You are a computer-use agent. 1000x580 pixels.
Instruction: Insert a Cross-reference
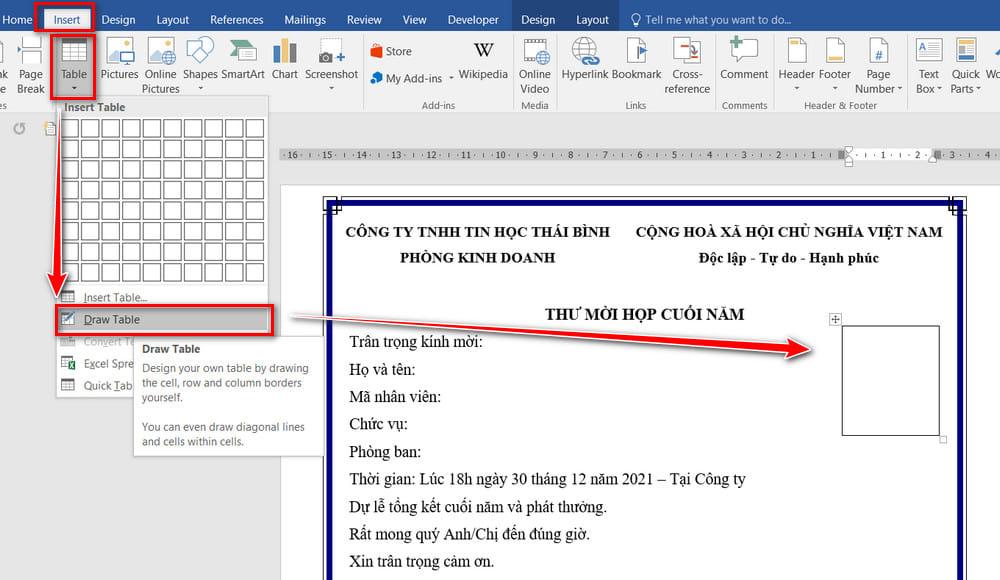tap(687, 65)
